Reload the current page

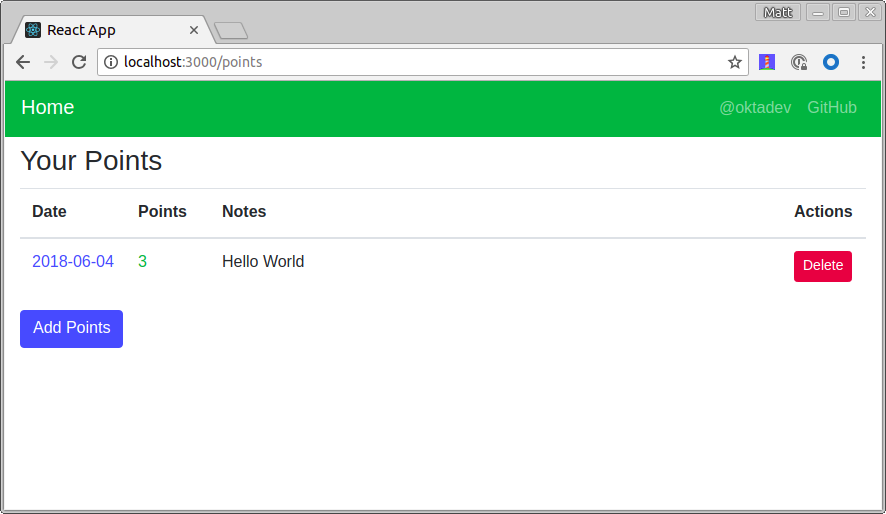(x=79, y=62)
